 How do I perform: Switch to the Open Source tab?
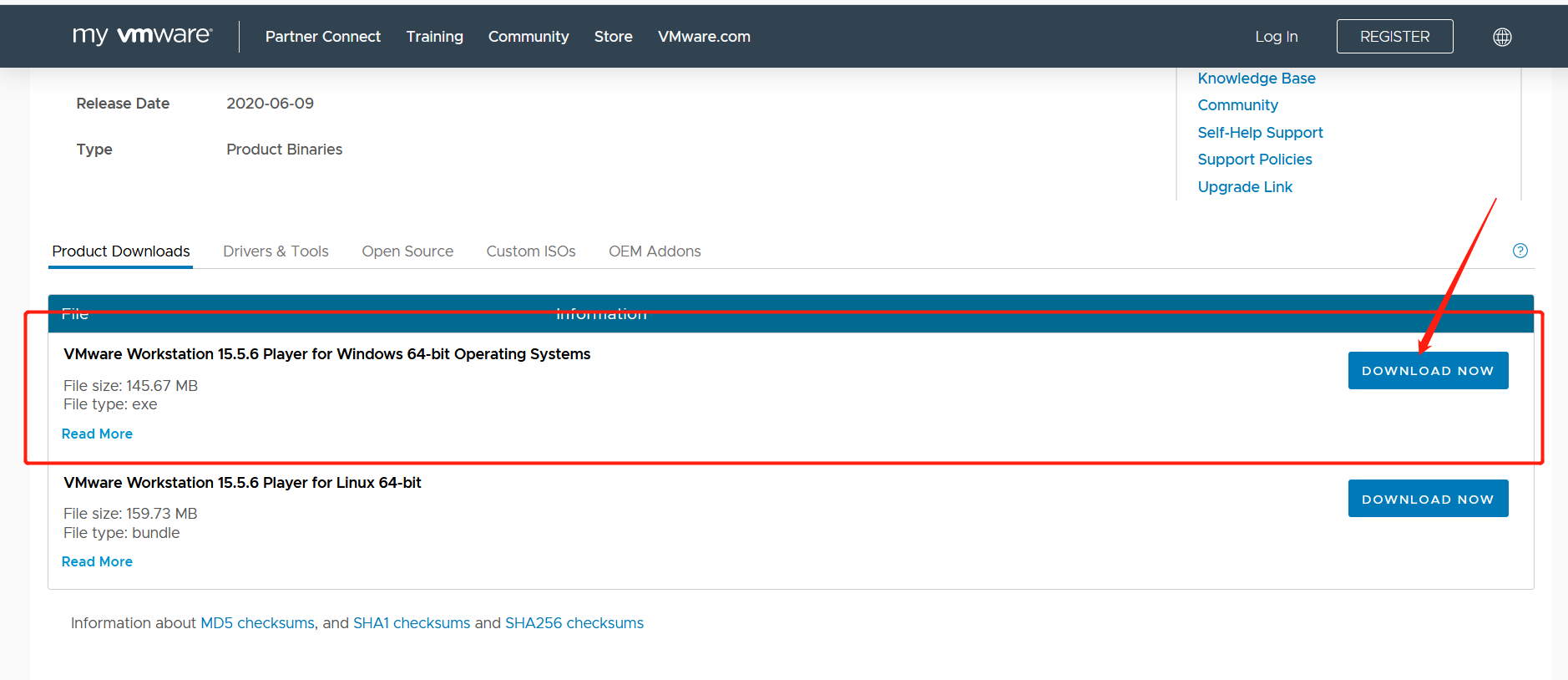click(x=407, y=251)
